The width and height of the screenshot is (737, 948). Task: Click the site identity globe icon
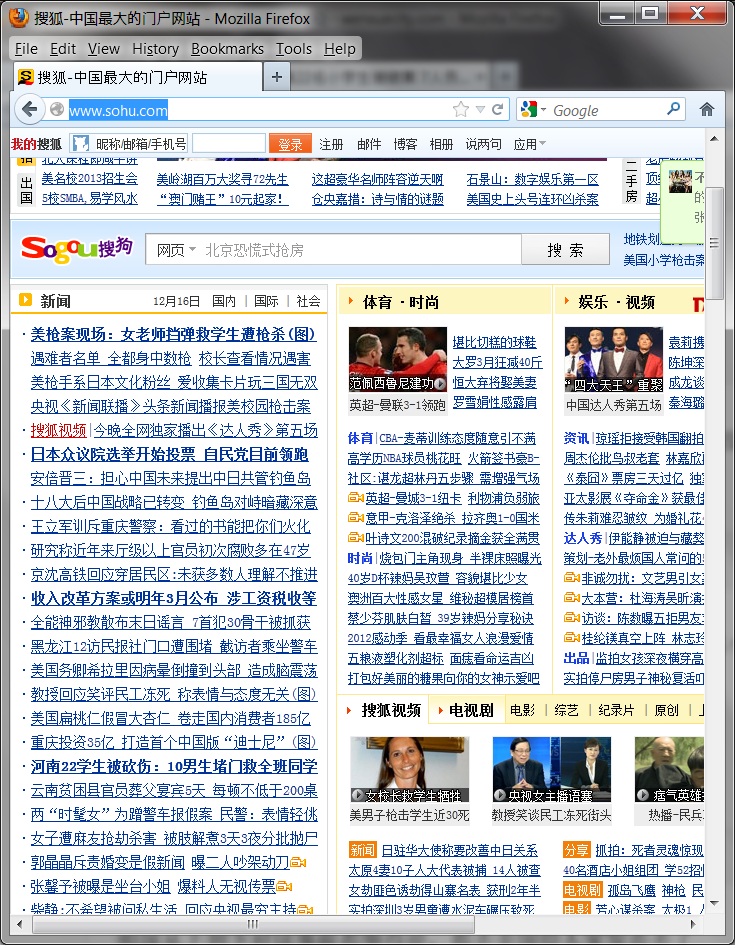coord(57,109)
